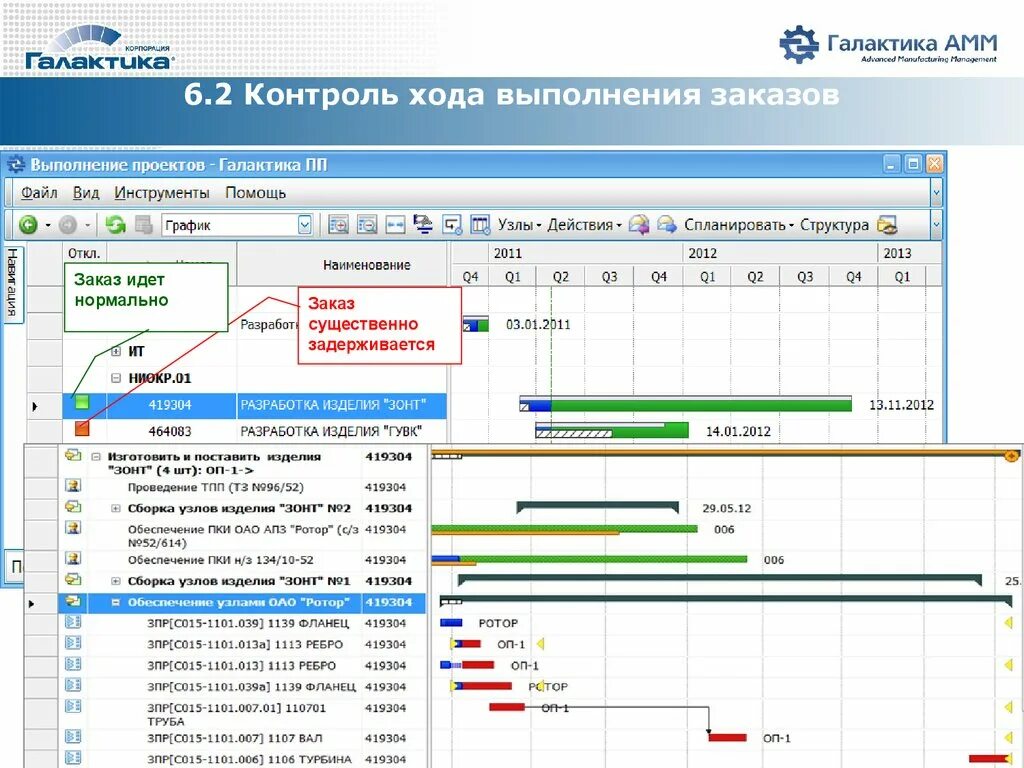This screenshot has height=768, width=1024.
Task: Click the green bar for Обеспечение ПКИ н/з 134/10-52
Action: tap(603, 559)
